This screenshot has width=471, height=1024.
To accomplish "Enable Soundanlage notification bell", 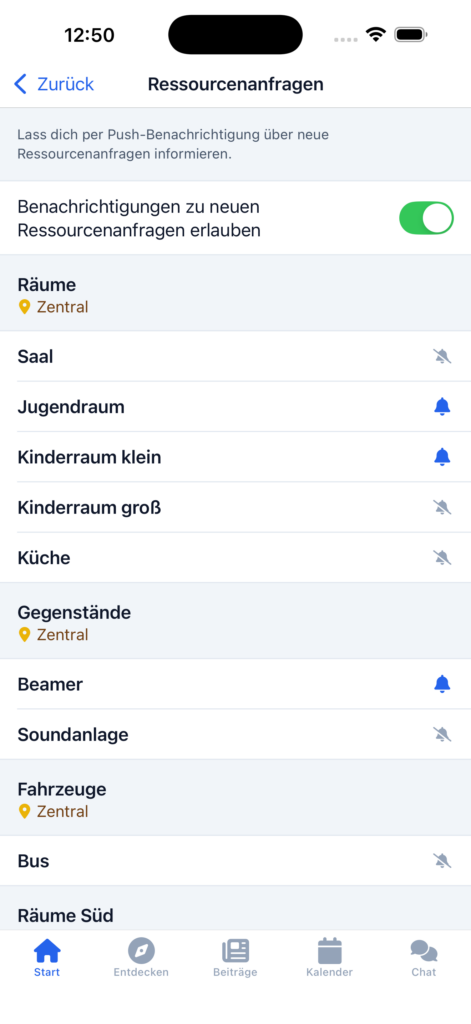I will point(442,734).
